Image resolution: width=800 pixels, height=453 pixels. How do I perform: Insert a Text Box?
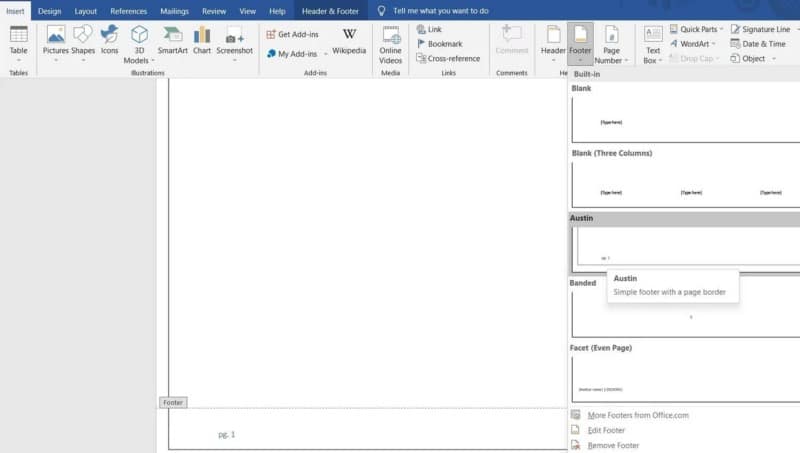click(x=653, y=44)
